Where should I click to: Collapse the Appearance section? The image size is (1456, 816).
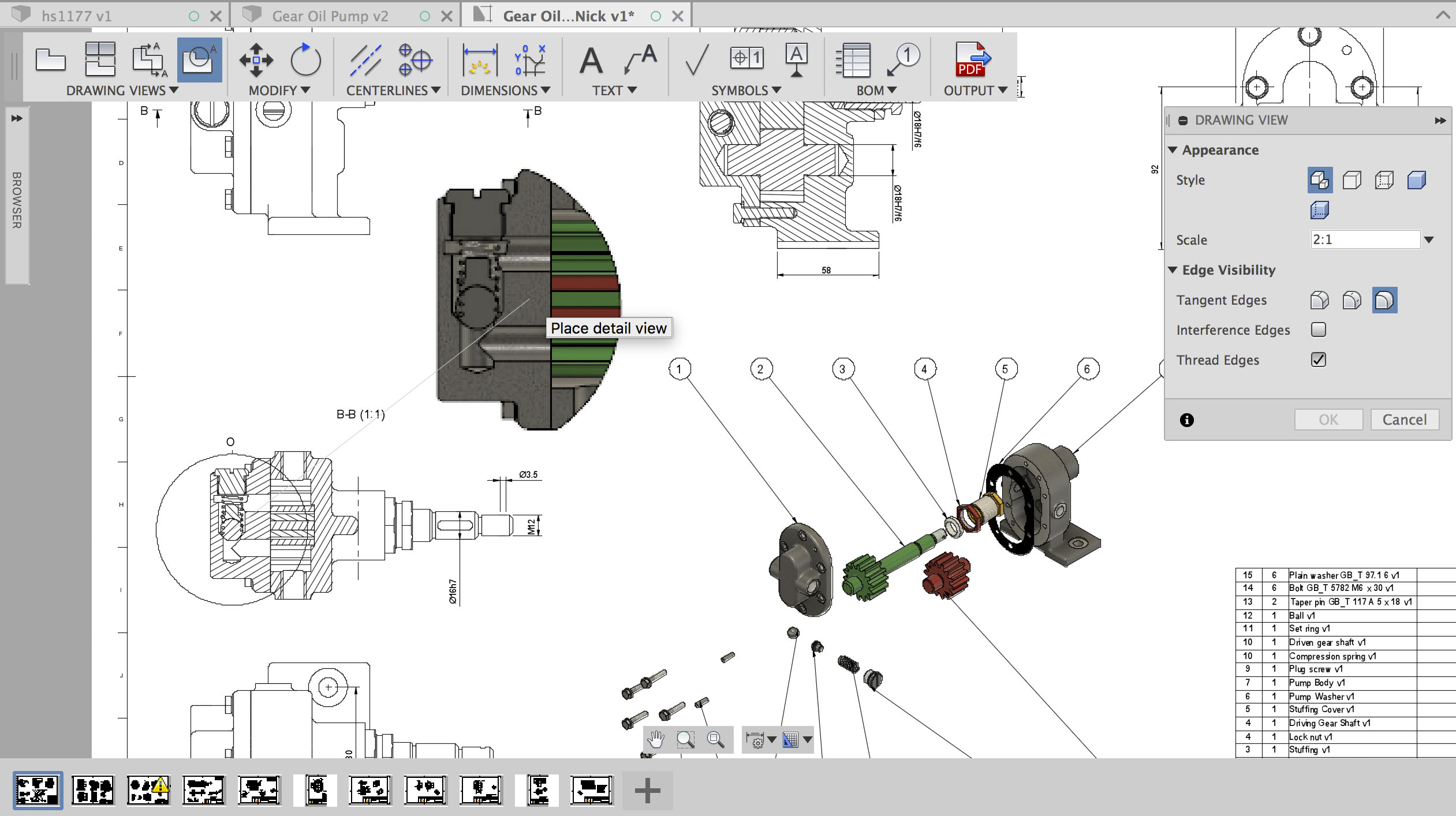[1173, 150]
